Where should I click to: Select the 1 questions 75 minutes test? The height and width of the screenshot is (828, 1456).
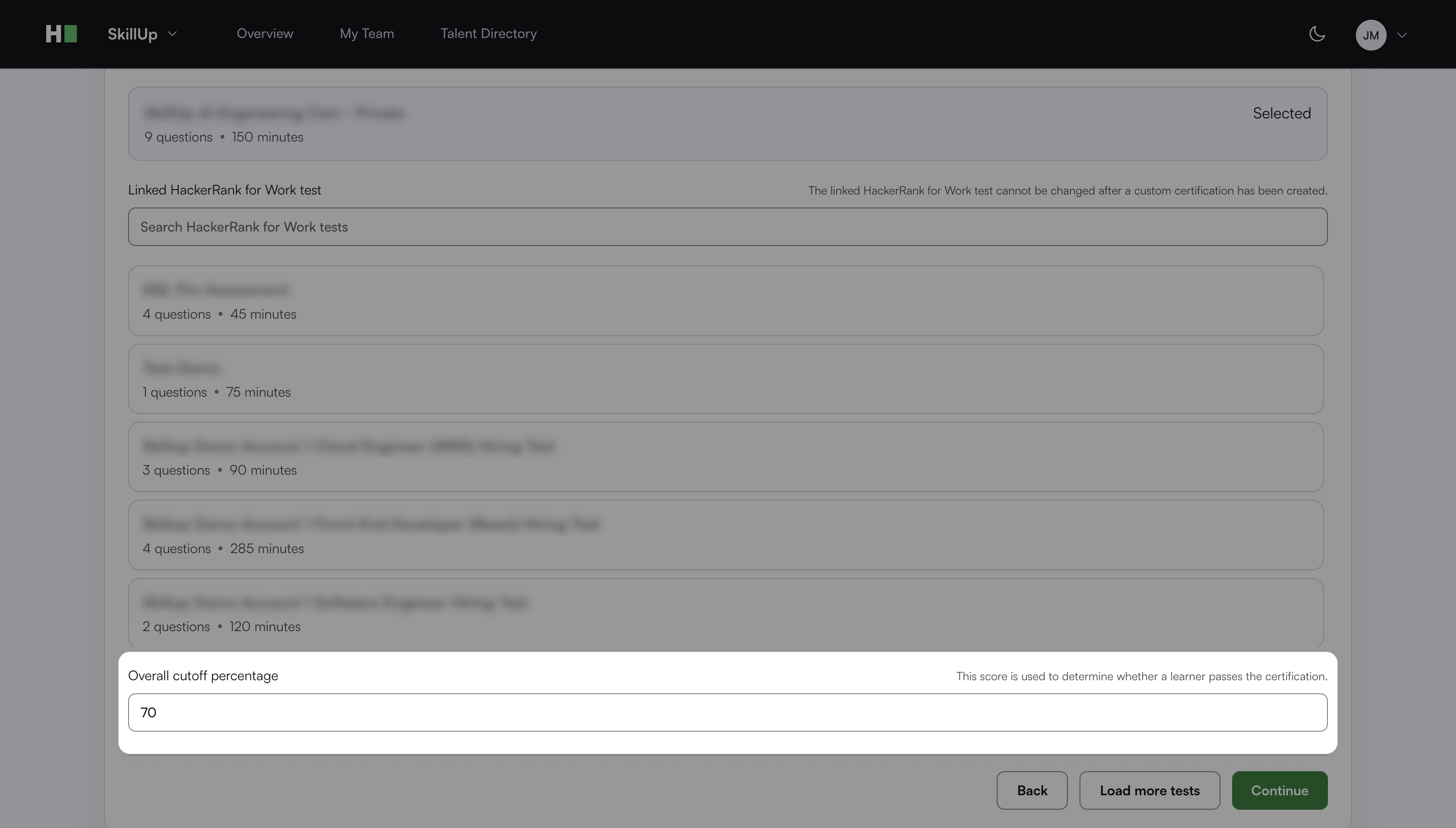click(725, 379)
